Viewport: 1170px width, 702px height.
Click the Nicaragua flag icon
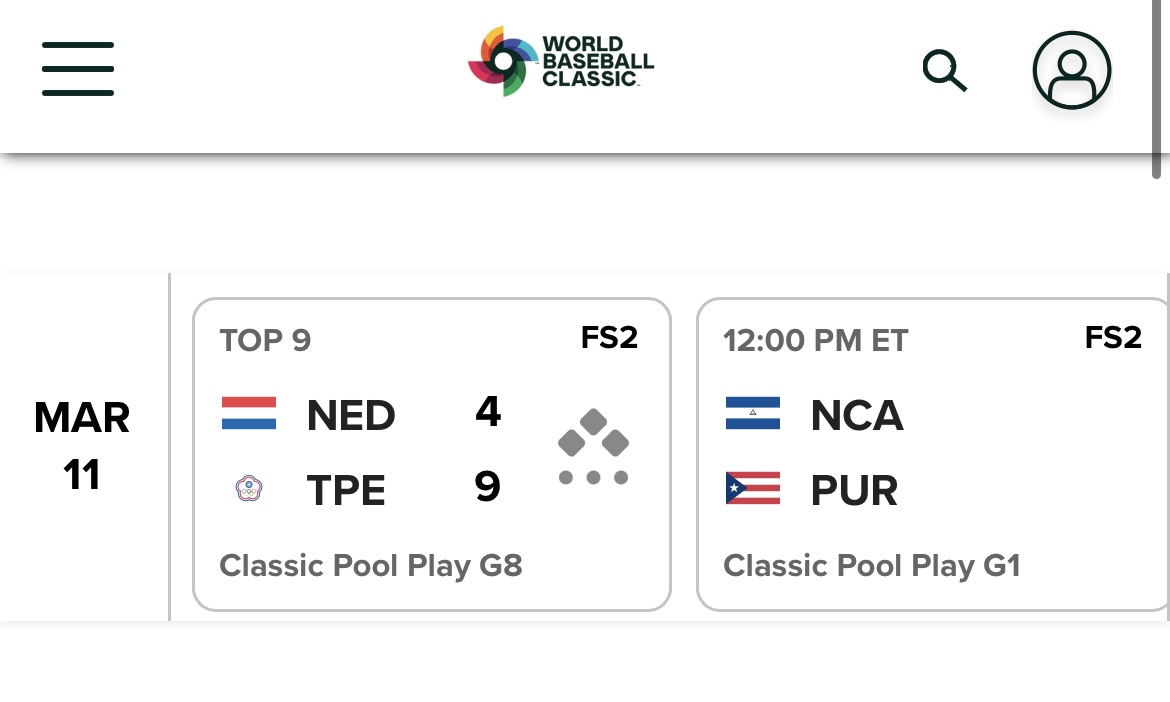[x=753, y=413]
